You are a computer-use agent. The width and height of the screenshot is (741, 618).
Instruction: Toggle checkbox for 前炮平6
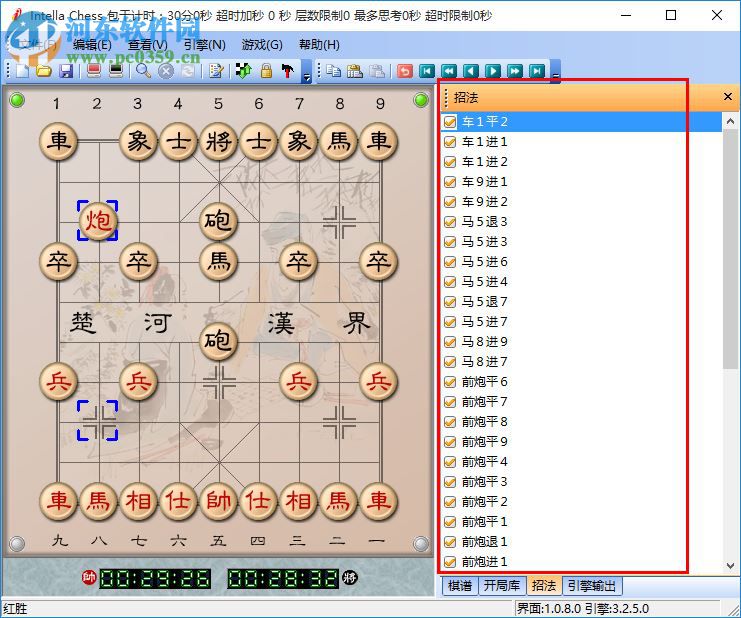[450, 382]
